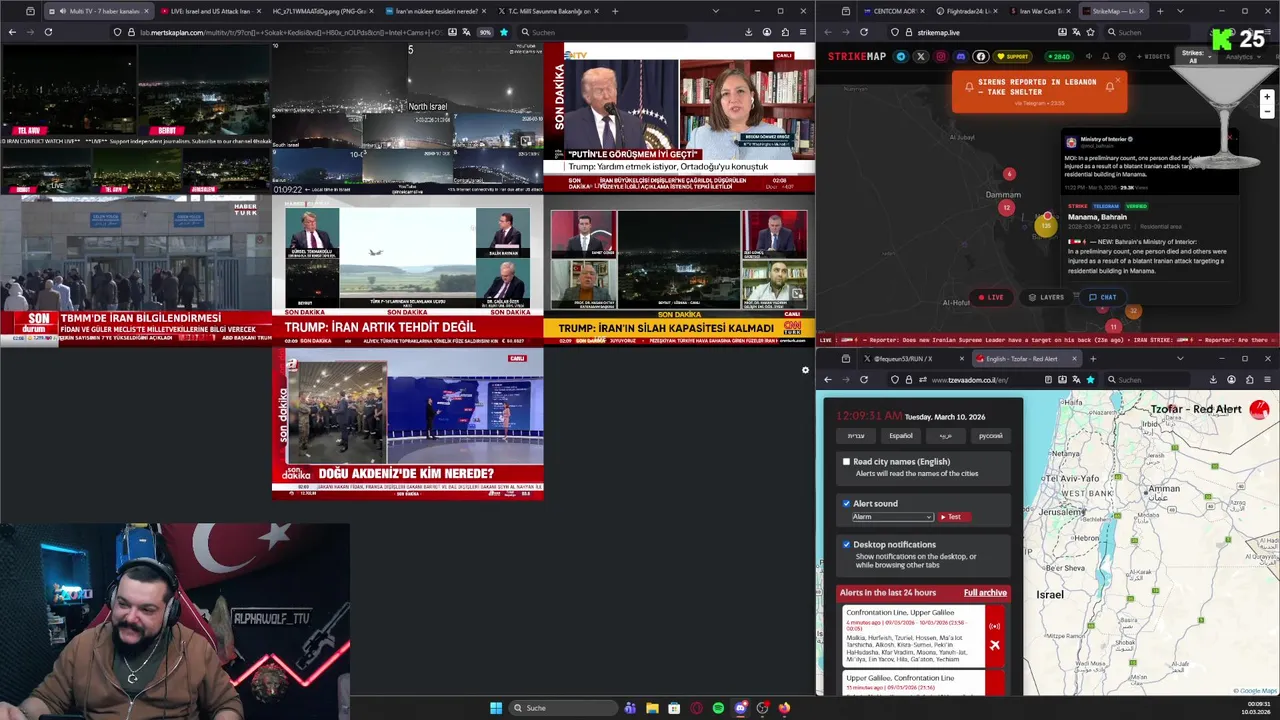Switch Tzofar language to Español
Image resolution: width=1280 pixels, height=720 pixels.
pos(901,436)
